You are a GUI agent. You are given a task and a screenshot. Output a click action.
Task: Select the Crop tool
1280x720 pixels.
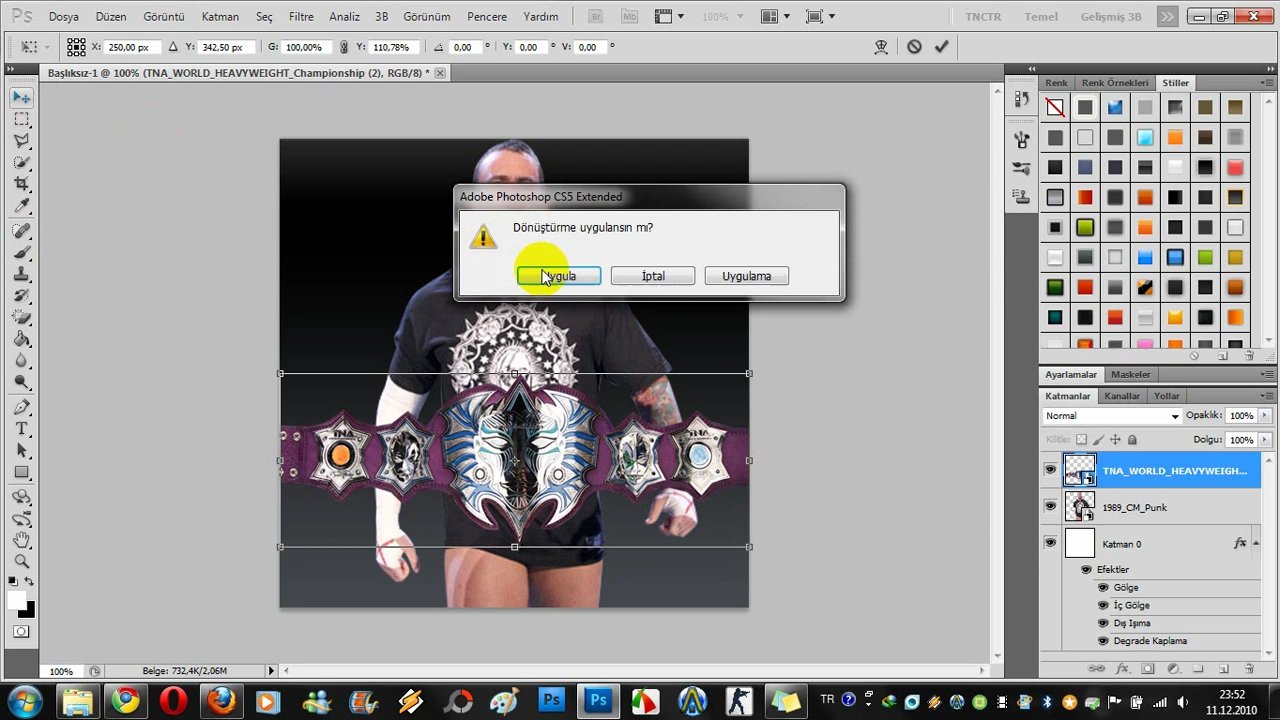click(x=21, y=184)
